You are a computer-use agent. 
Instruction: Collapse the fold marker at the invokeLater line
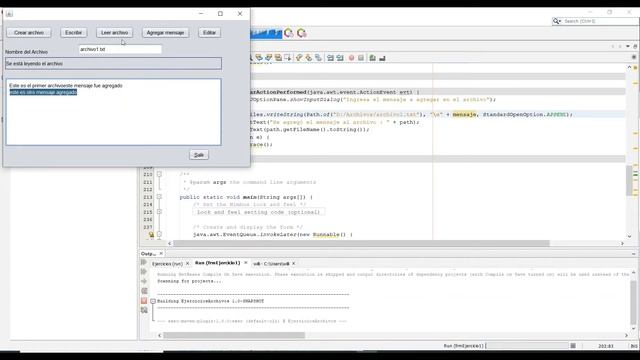pos(159,234)
